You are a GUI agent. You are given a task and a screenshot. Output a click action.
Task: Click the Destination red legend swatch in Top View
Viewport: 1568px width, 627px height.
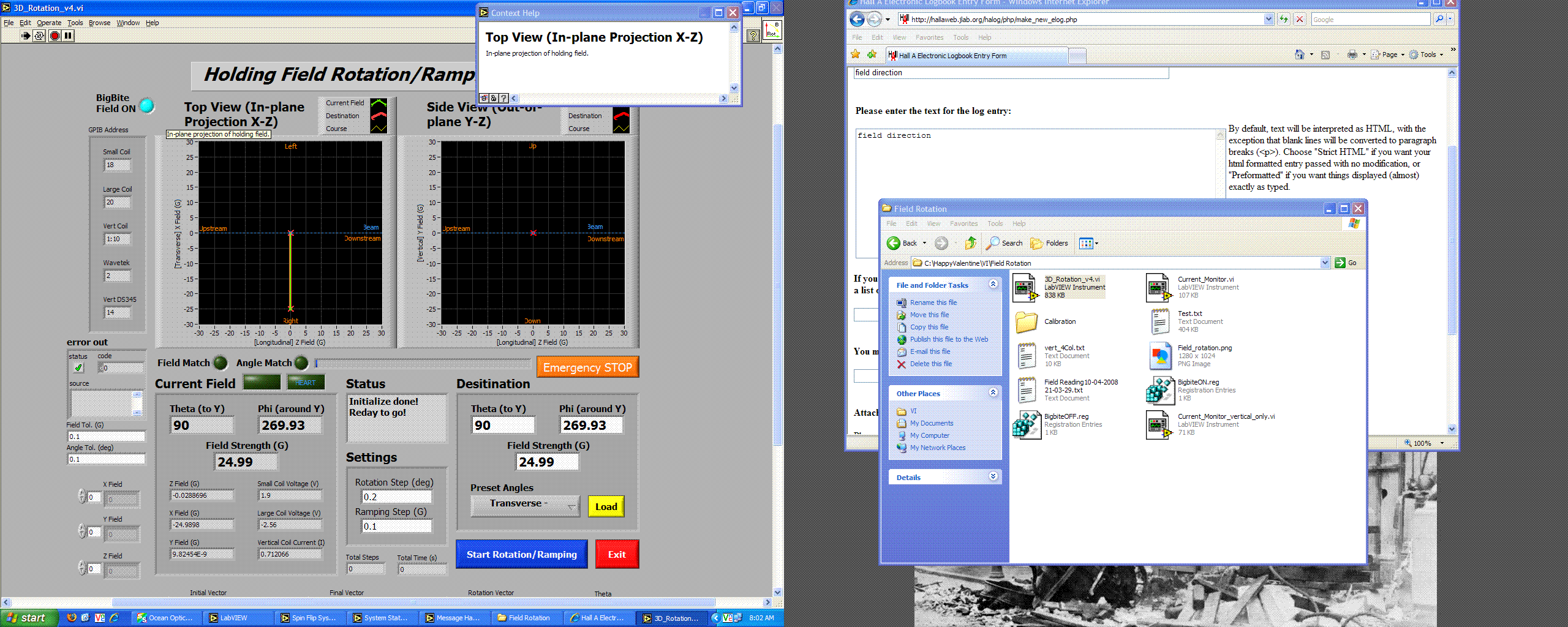(379, 116)
